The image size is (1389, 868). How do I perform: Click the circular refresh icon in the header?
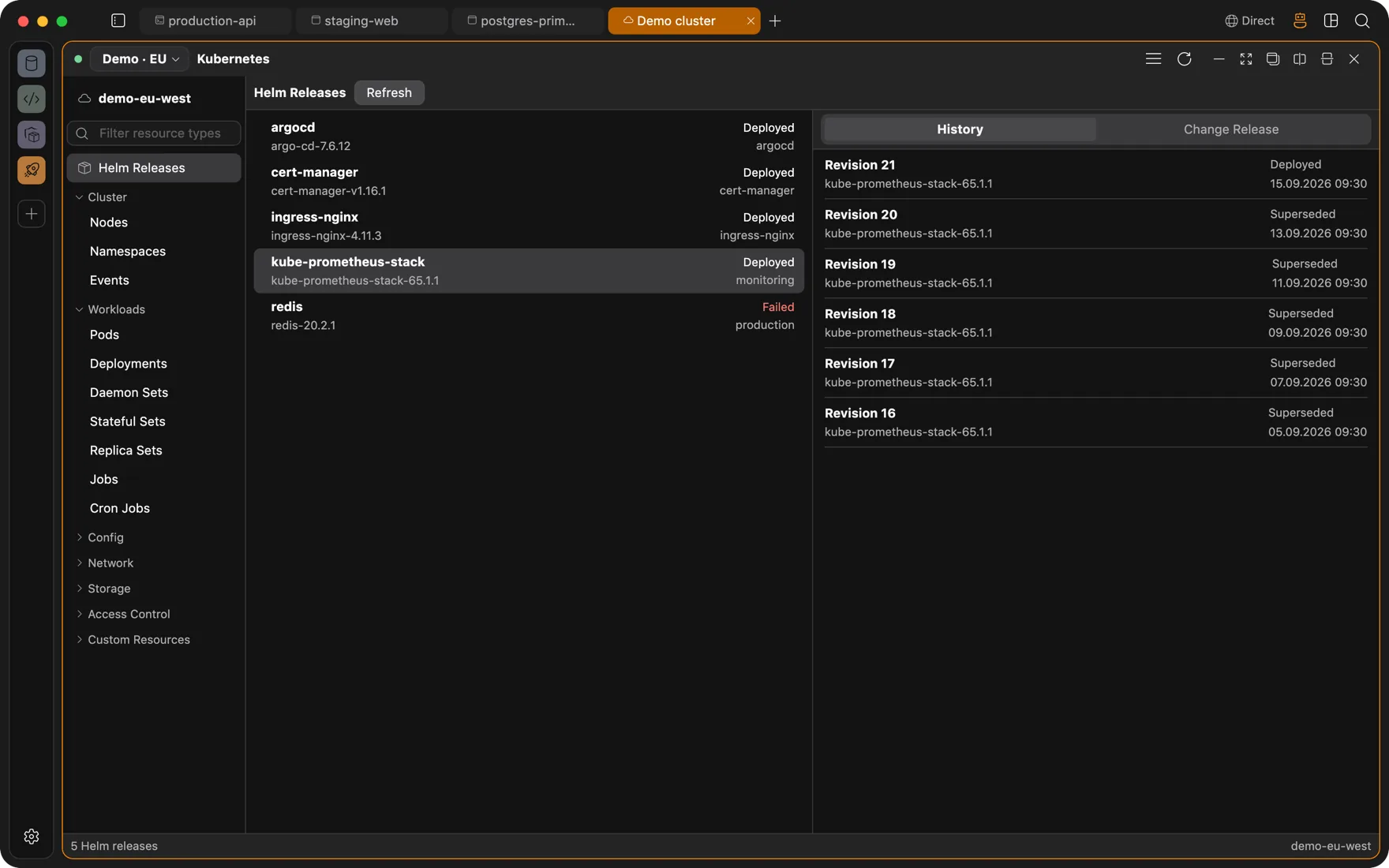1185,58
